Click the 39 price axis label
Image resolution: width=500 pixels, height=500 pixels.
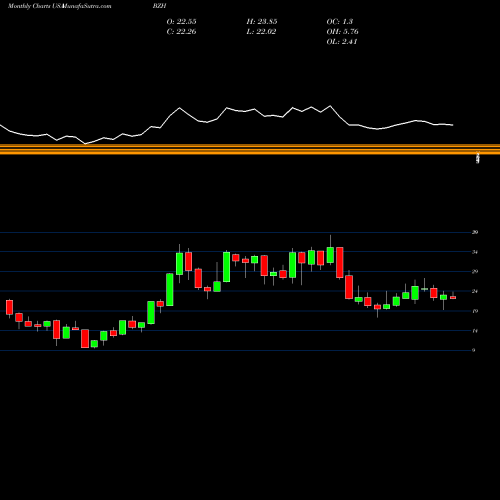[475, 232]
